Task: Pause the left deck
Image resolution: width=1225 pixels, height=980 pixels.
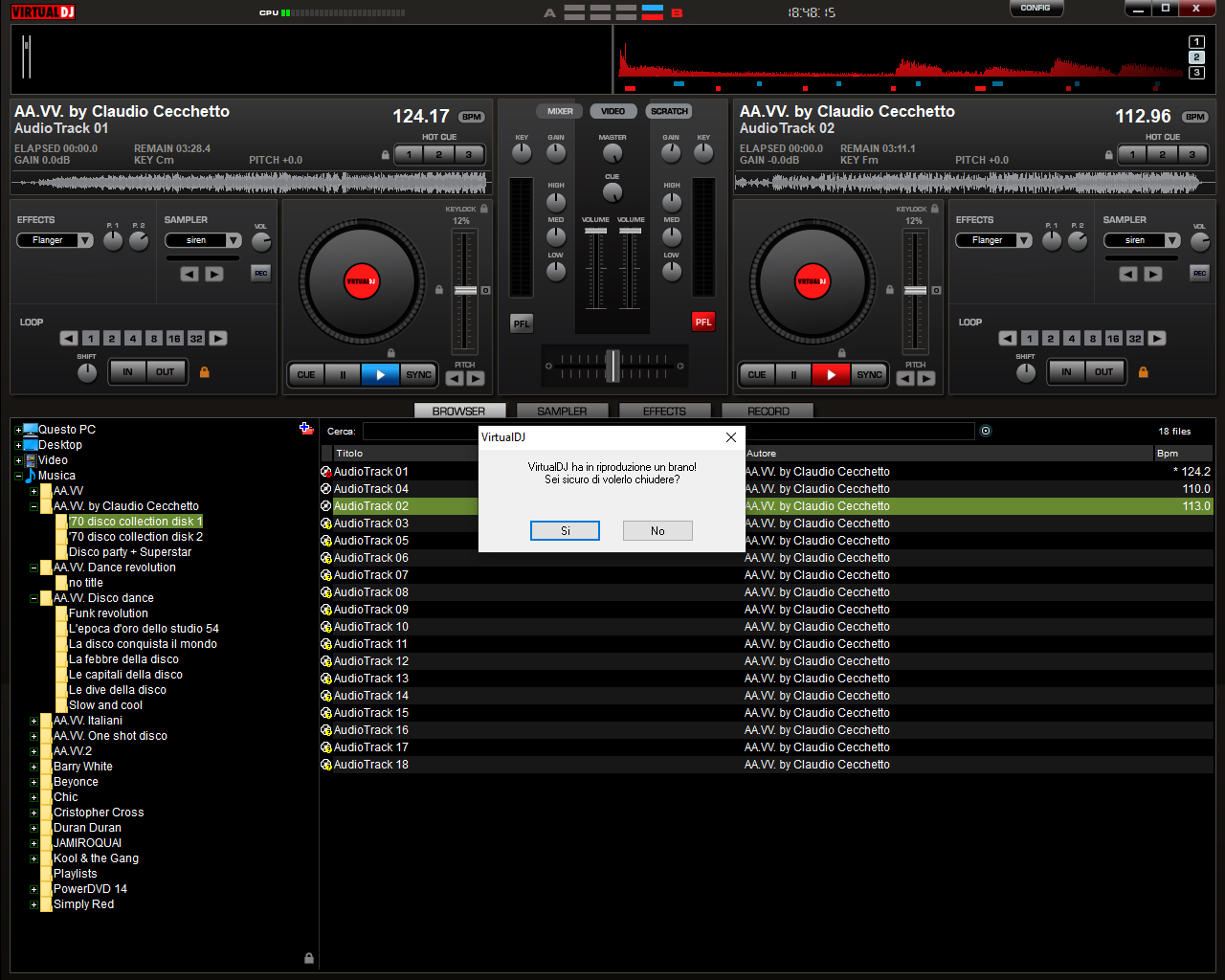Action: pos(343,374)
